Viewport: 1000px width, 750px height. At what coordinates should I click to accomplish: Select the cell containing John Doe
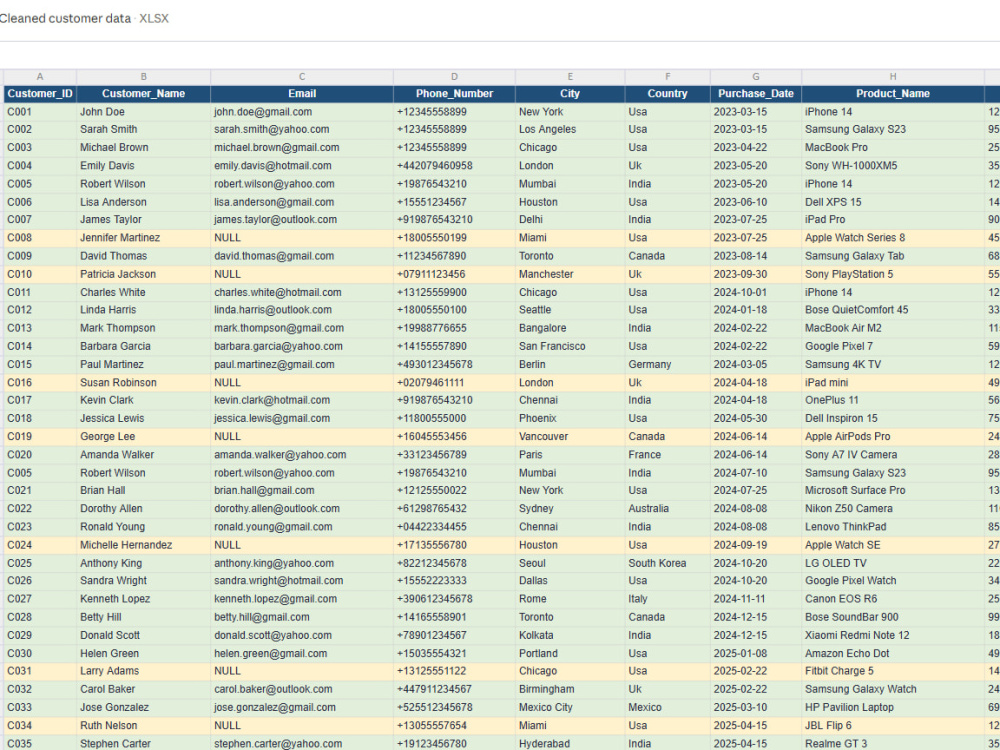tap(143, 112)
